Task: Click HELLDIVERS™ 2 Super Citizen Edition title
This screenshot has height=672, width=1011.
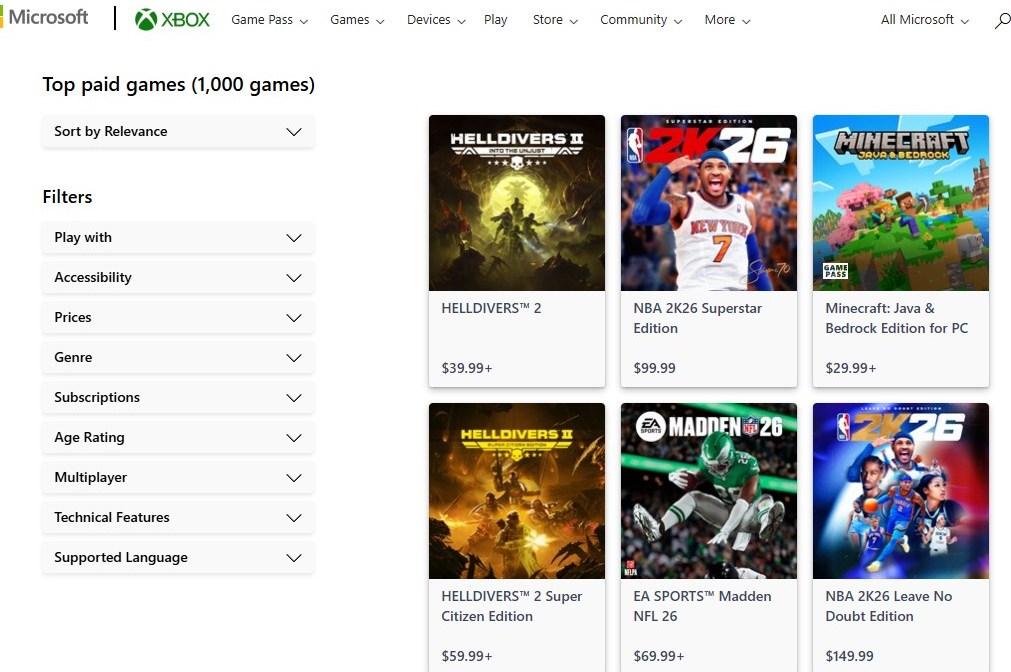Action: pos(511,606)
